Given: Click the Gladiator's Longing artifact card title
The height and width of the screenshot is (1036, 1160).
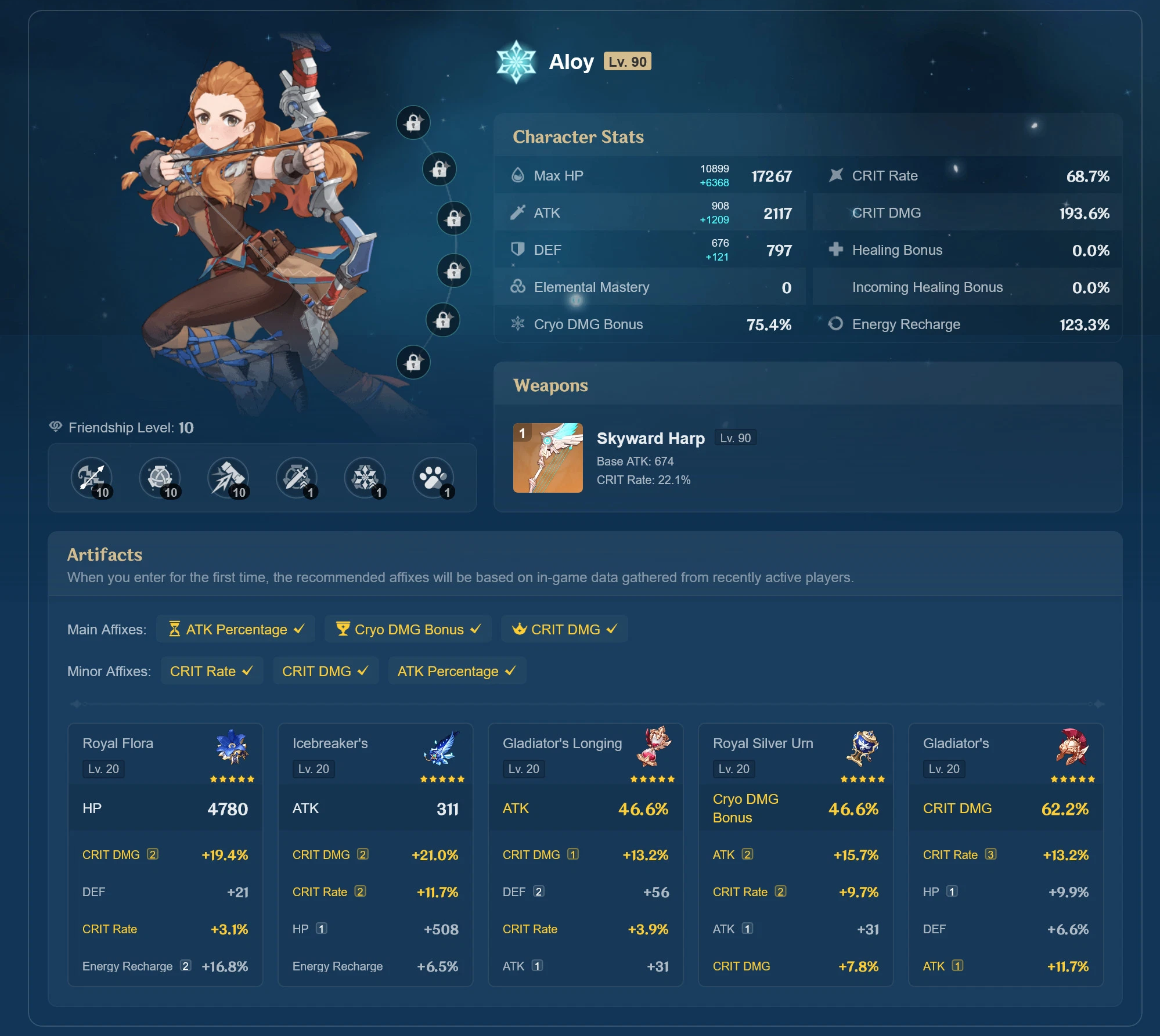Looking at the screenshot, I should pos(562,743).
